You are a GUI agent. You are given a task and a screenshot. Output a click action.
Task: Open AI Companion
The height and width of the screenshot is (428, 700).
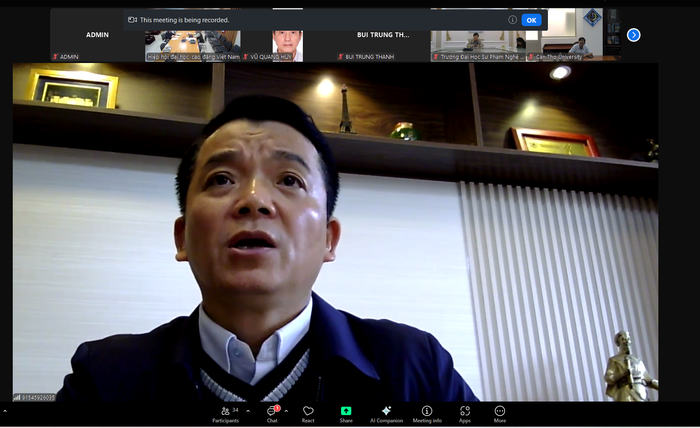(x=387, y=414)
